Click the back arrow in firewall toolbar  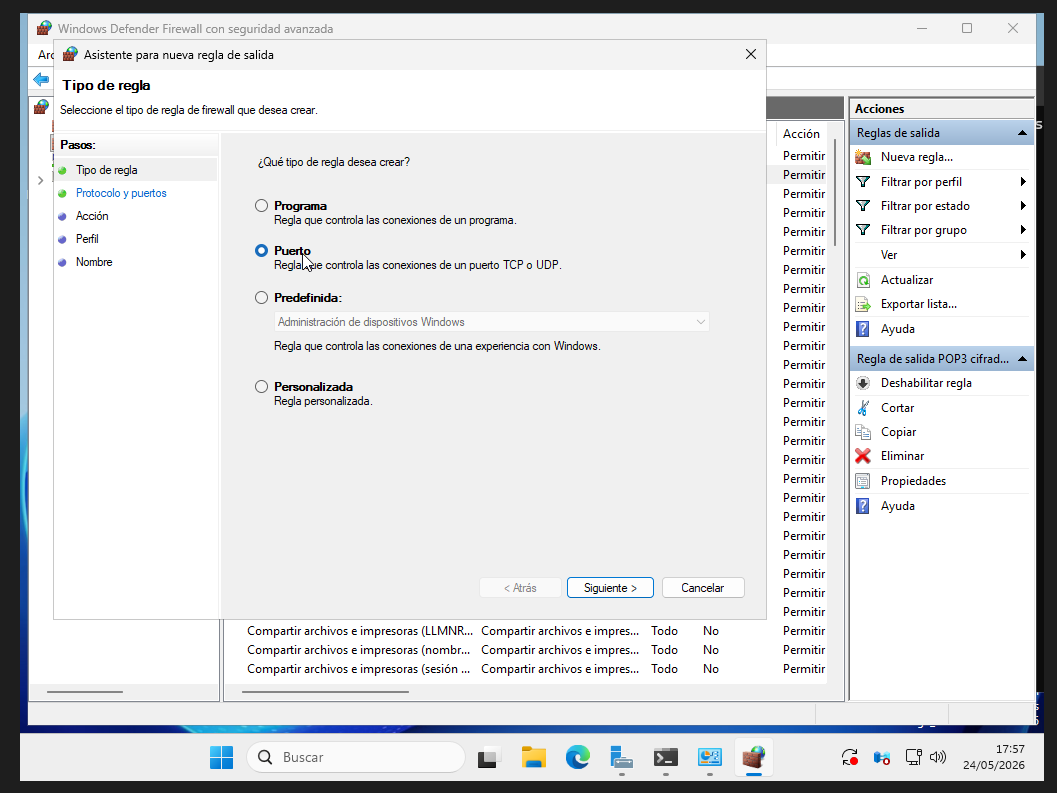(41, 79)
